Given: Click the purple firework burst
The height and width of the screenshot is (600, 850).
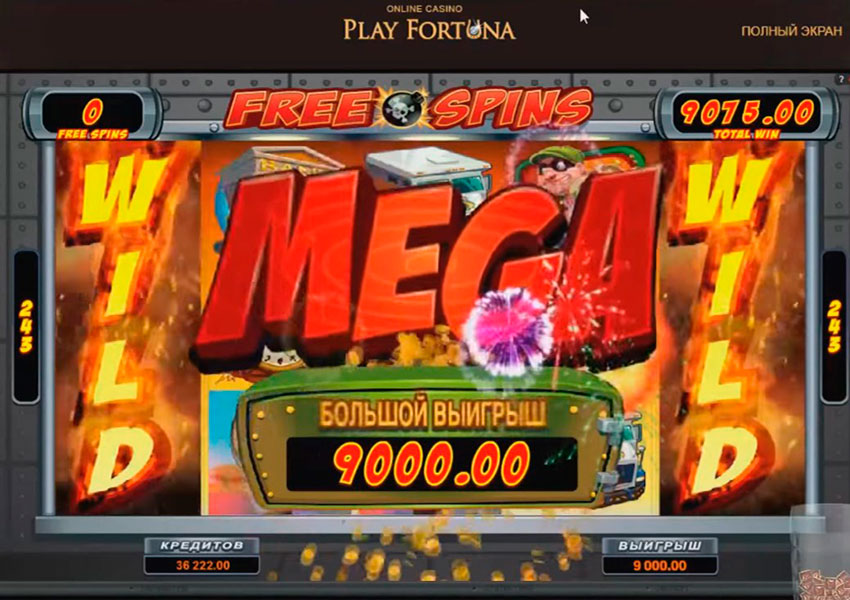Looking at the screenshot, I should point(507,331).
